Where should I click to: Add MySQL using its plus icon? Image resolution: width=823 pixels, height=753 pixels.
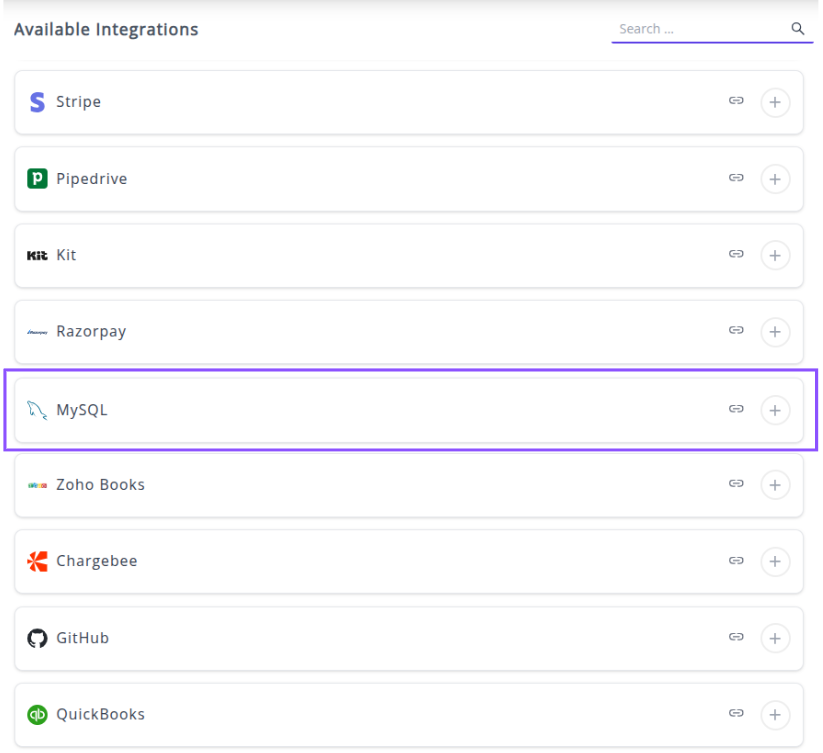click(775, 410)
